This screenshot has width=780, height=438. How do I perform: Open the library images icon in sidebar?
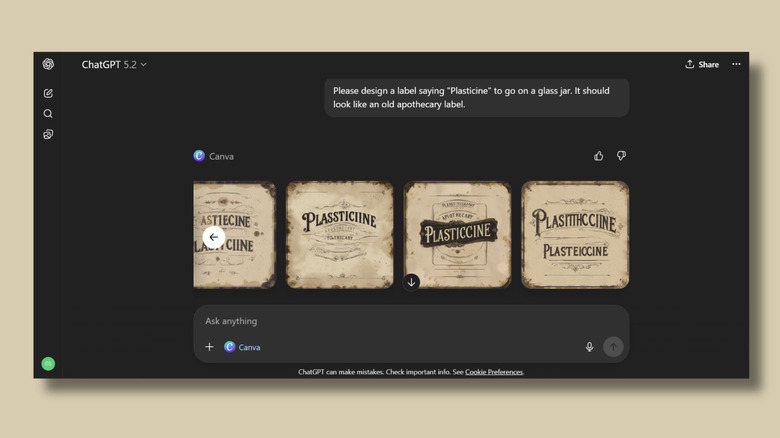coord(48,134)
